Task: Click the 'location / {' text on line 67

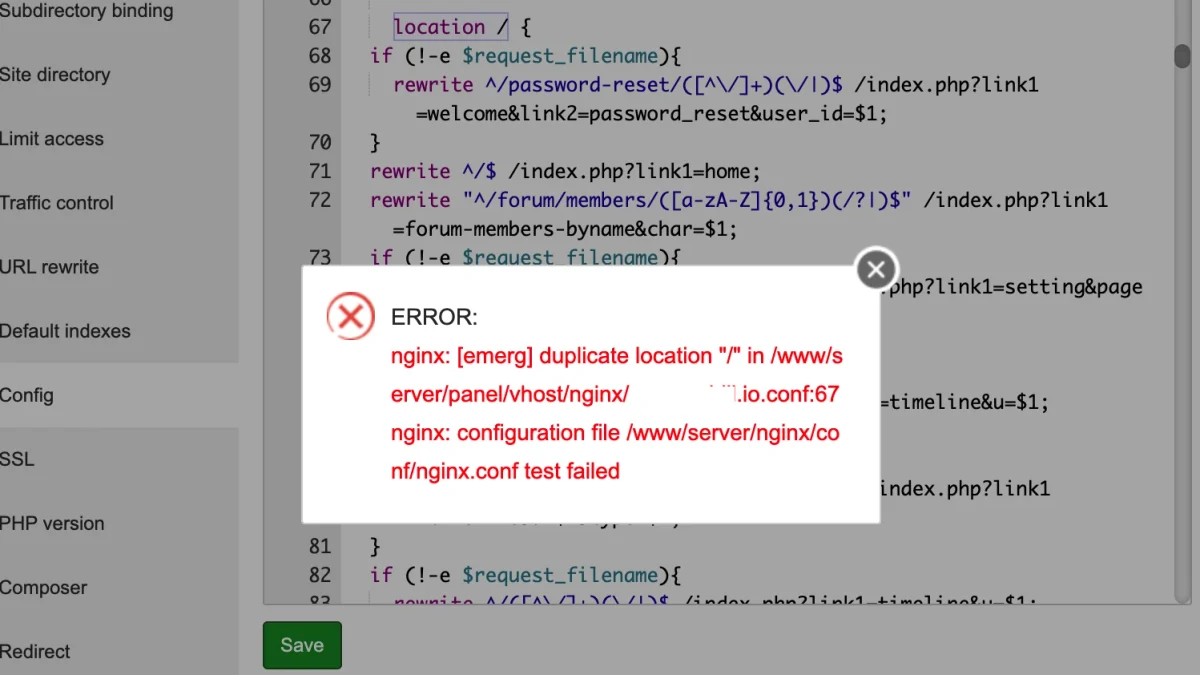Action: [463, 27]
